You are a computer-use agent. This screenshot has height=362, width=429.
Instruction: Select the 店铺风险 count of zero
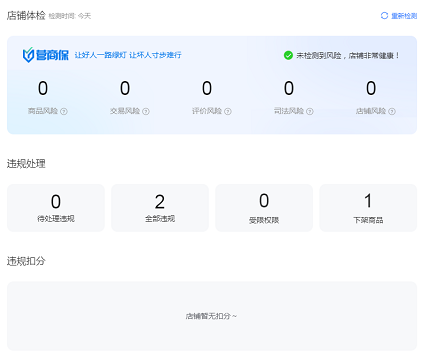coord(371,88)
